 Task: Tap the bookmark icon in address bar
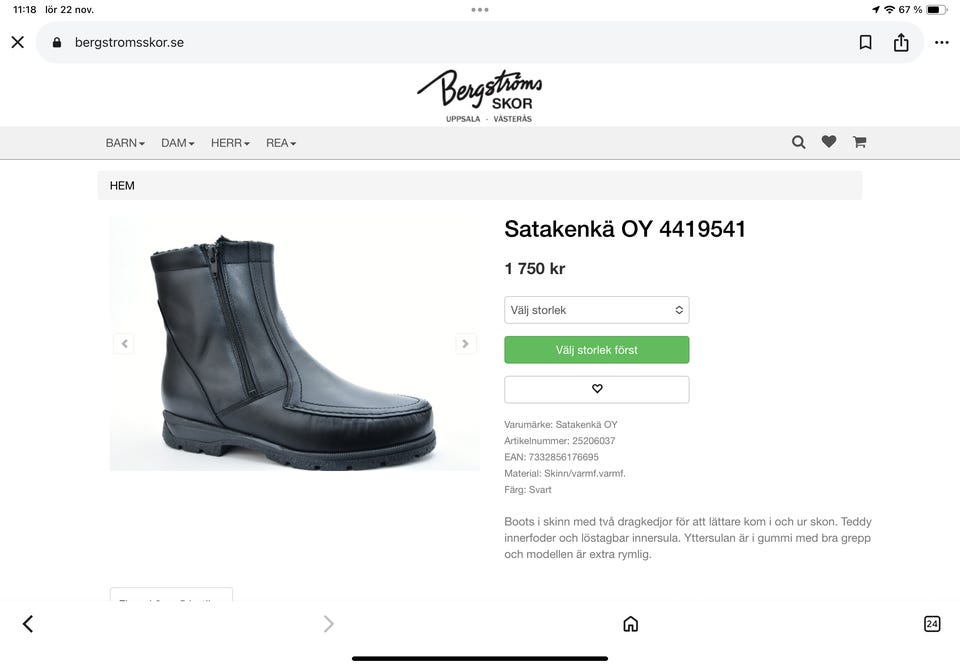866,42
